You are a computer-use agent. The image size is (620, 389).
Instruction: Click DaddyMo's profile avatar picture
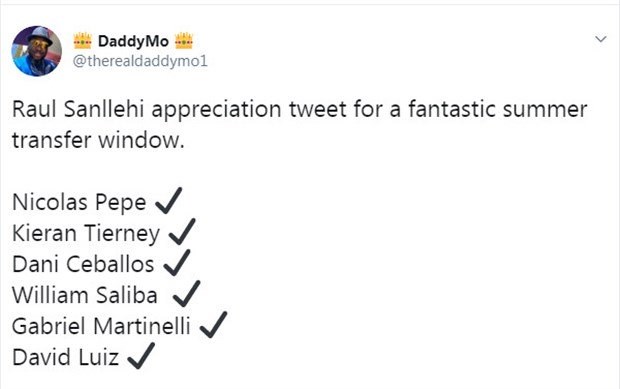pos(36,51)
